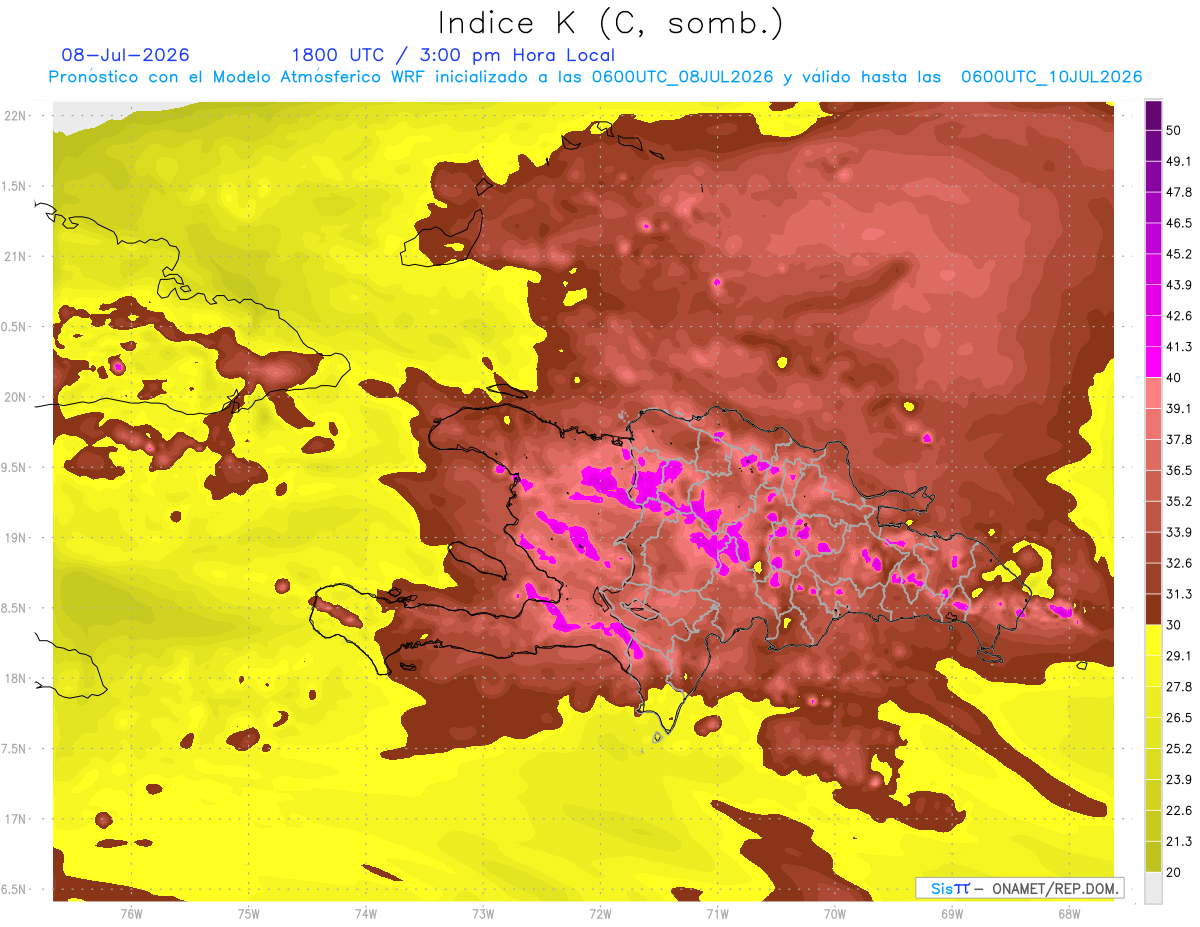Click the color scale value '35.2'
1200x927 pixels.
coord(1179,501)
